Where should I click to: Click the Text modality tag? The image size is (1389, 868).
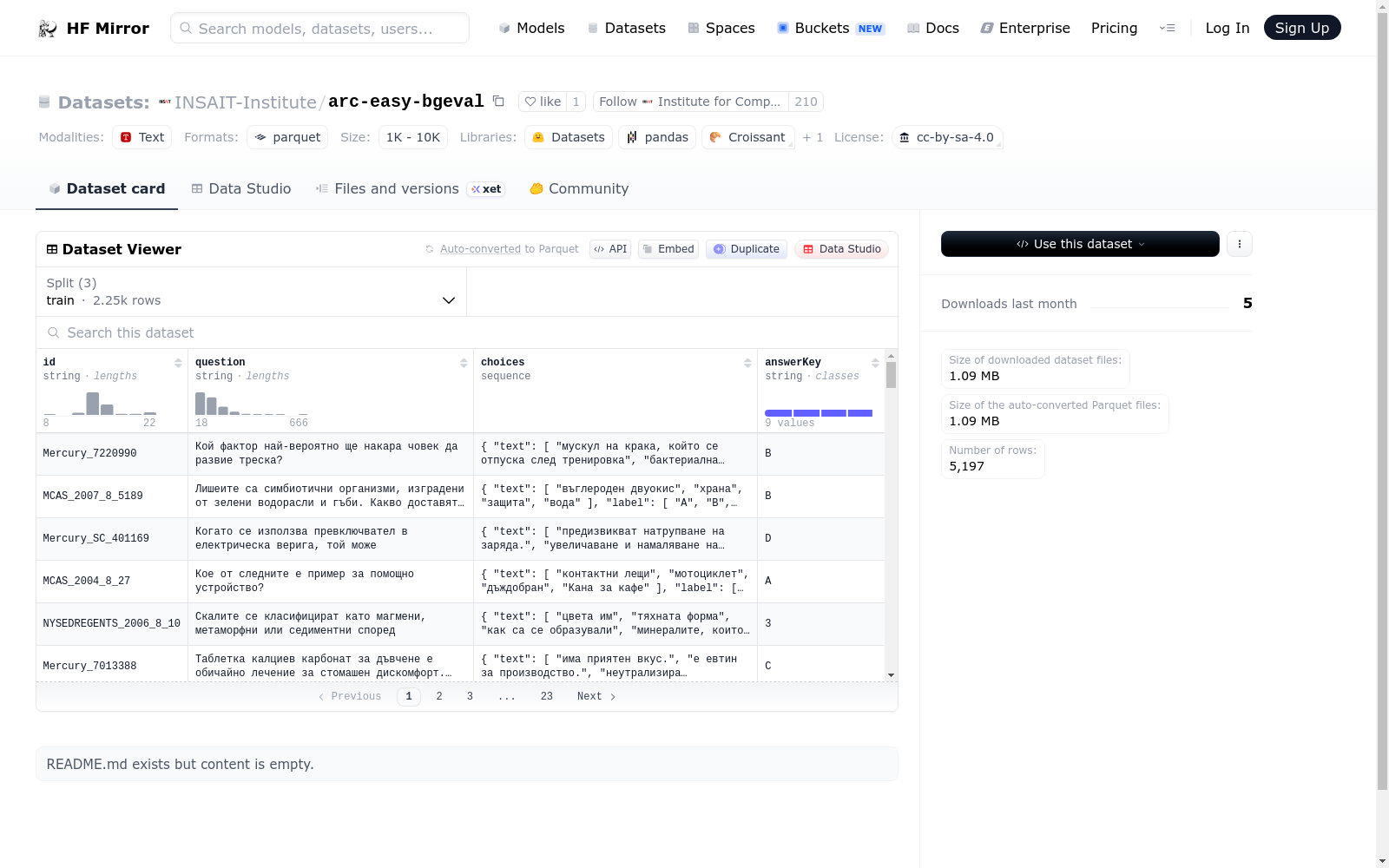point(142,137)
